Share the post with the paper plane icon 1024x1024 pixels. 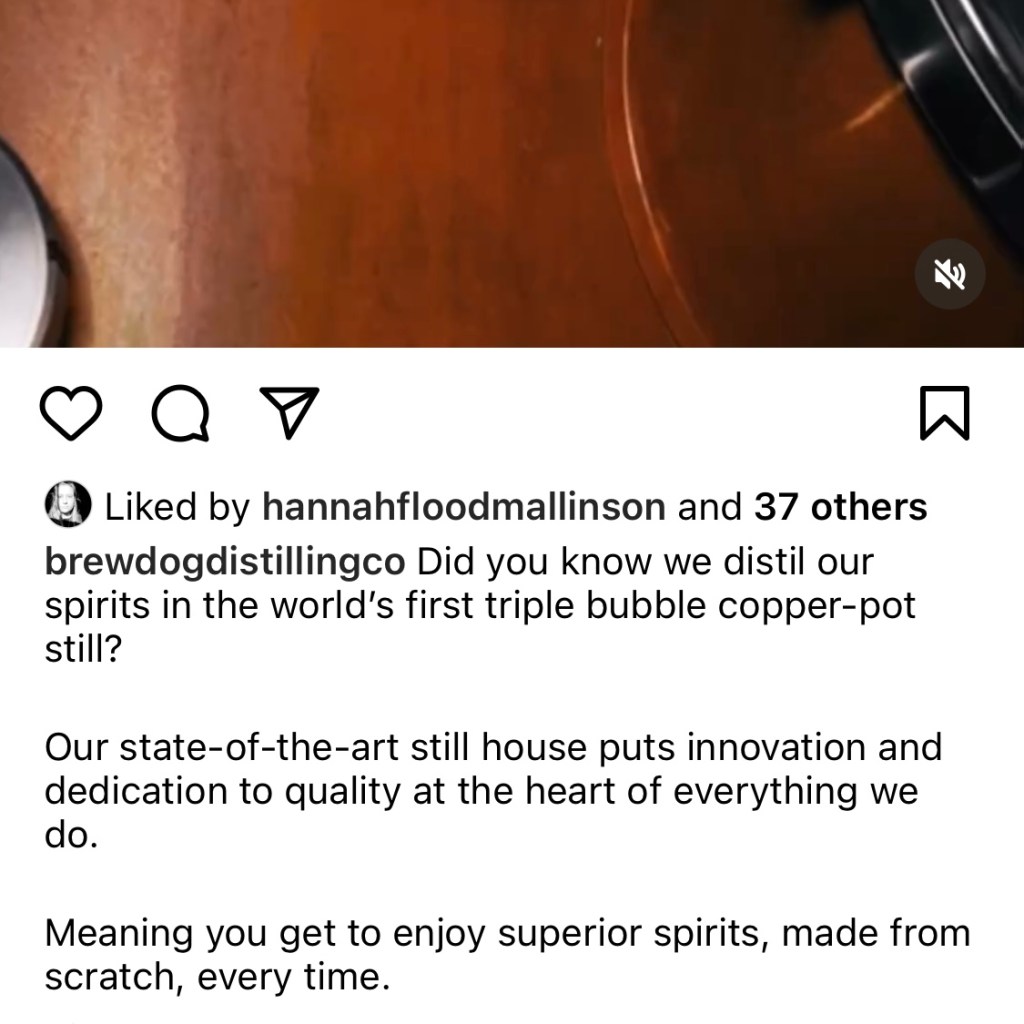[x=289, y=411]
